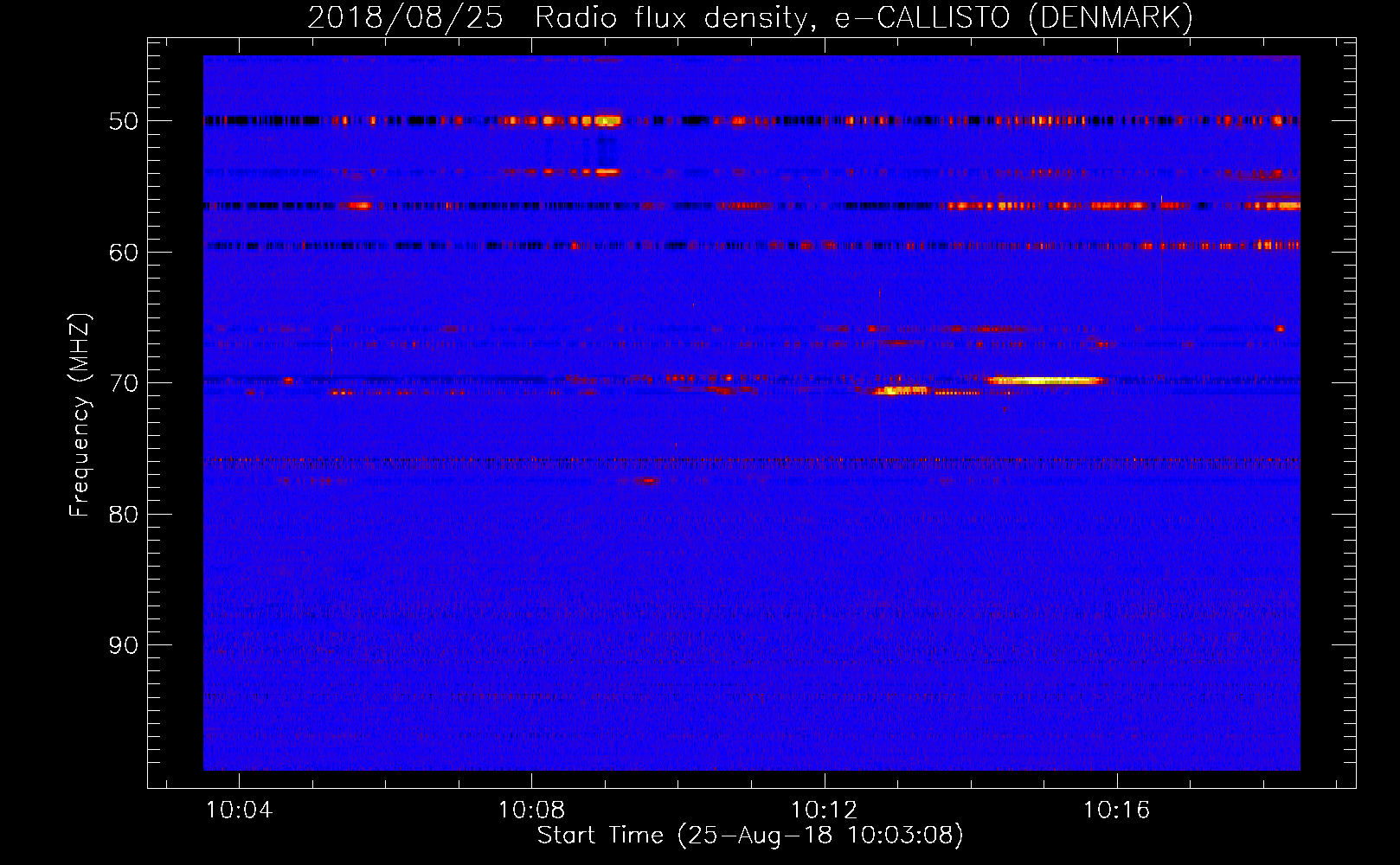Screen dimensions: 1400x865
Task: Click the 10:04 time tick label
Action: tap(239, 811)
